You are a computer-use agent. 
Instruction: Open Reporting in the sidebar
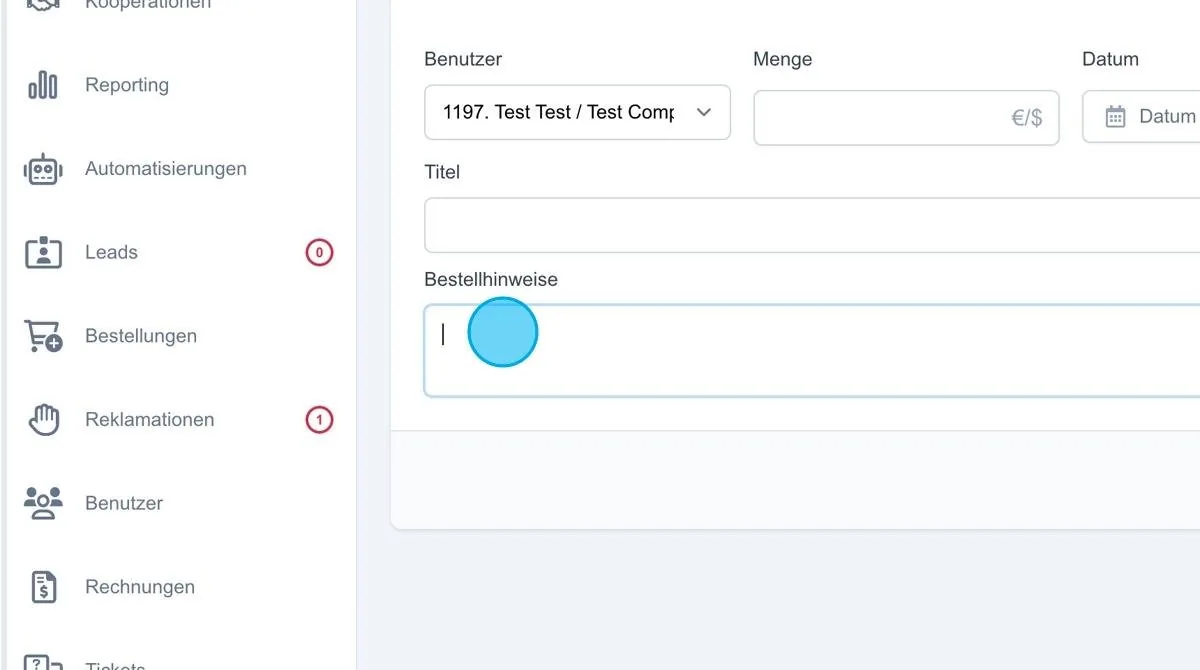[127, 85]
